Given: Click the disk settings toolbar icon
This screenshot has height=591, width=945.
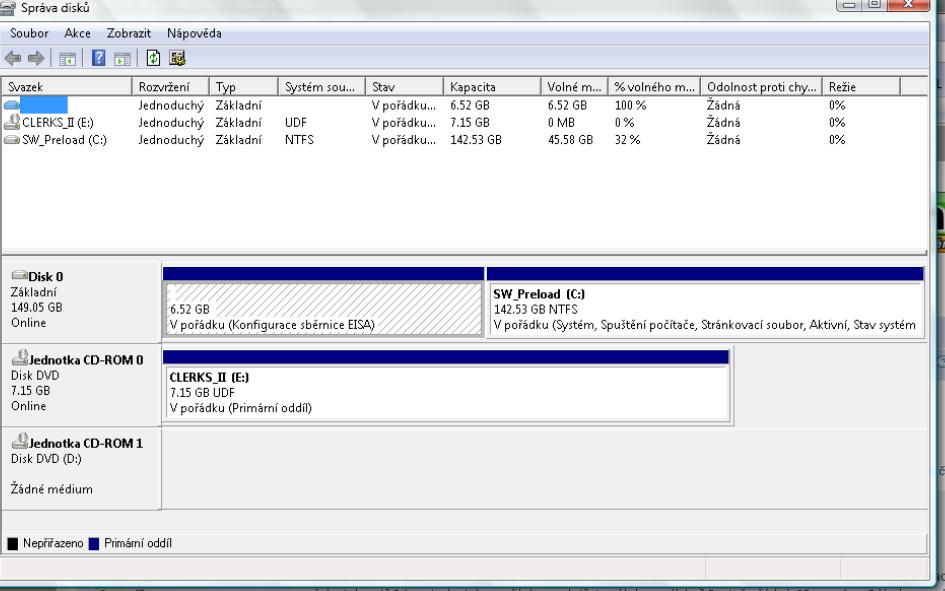Looking at the screenshot, I should pos(175,56).
